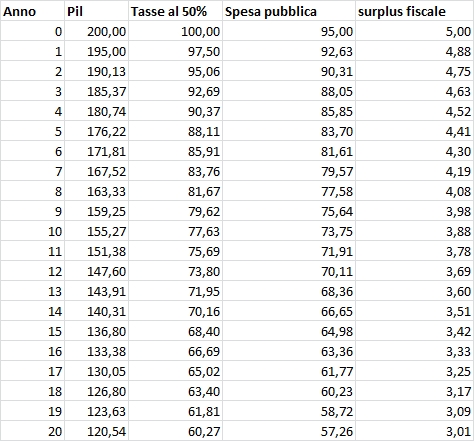
Task: Click the tax cell showing 100,00
Action: tap(175, 31)
